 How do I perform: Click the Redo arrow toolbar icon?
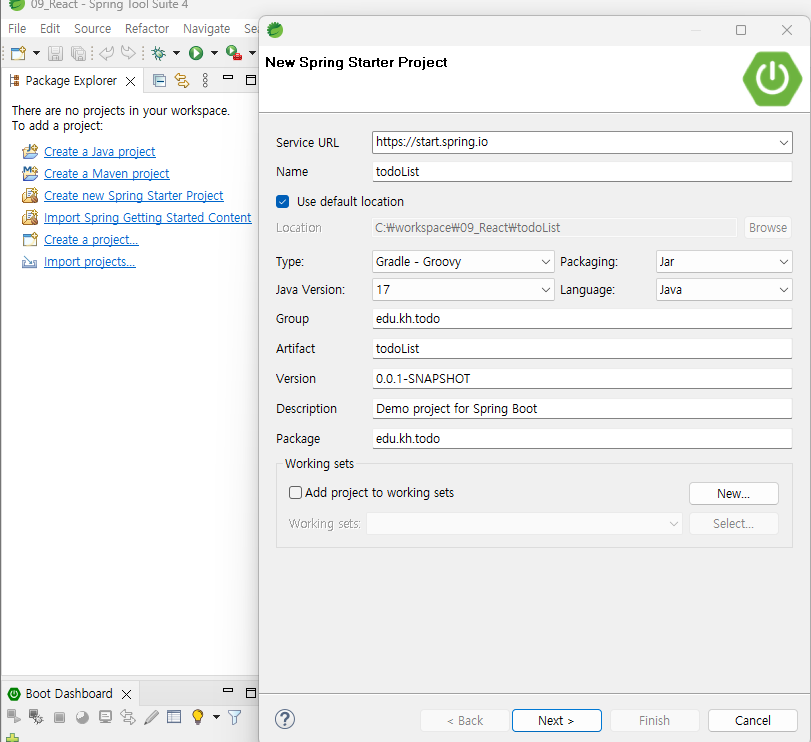coord(128,53)
